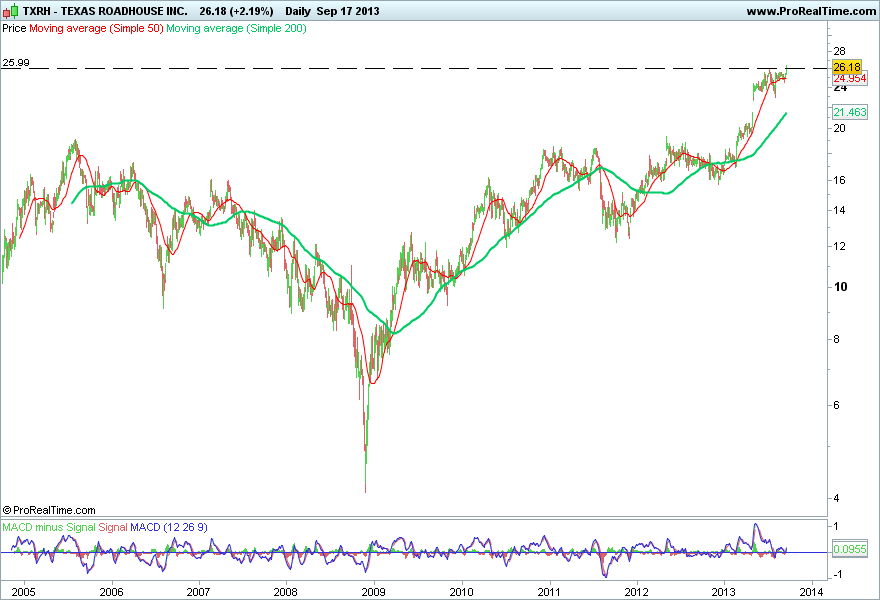Click the 28 price axis label

point(840,51)
